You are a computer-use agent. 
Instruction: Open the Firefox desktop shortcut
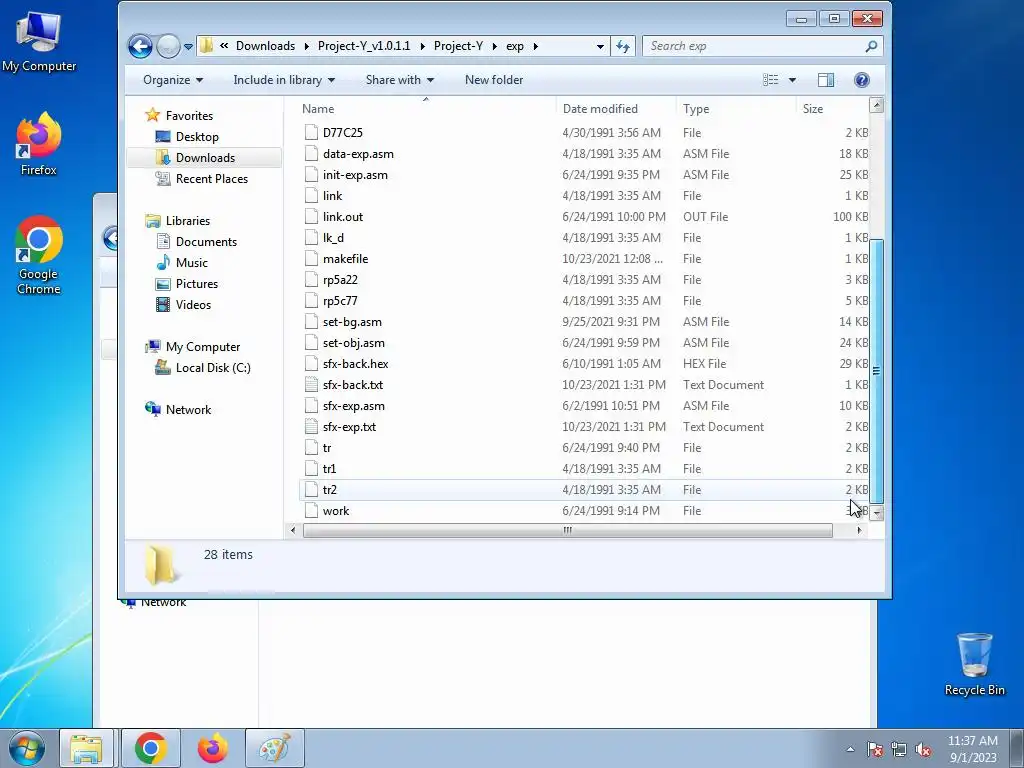point(39,144)
